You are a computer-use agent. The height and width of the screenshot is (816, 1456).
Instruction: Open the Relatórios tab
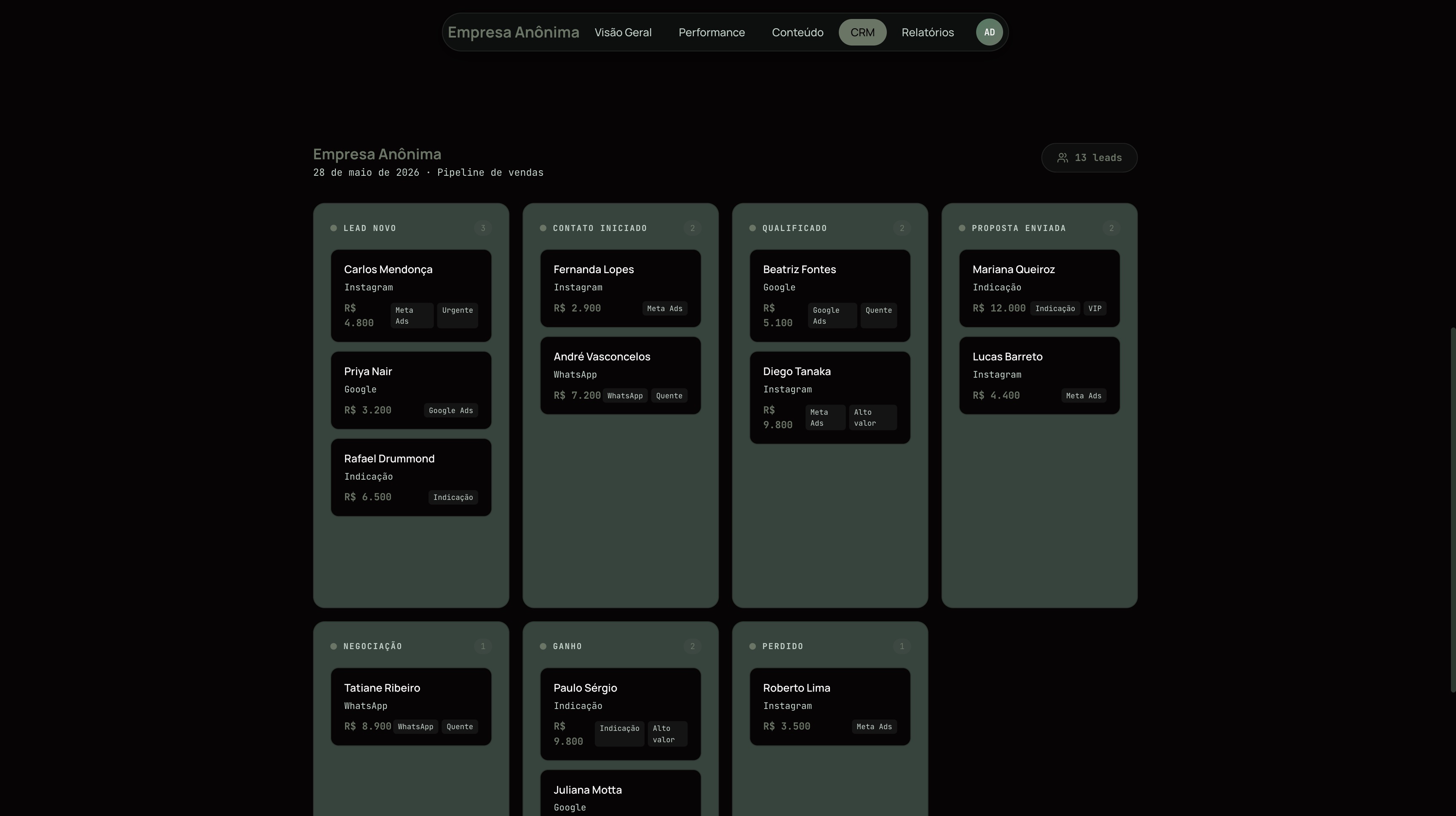[928, 32]
